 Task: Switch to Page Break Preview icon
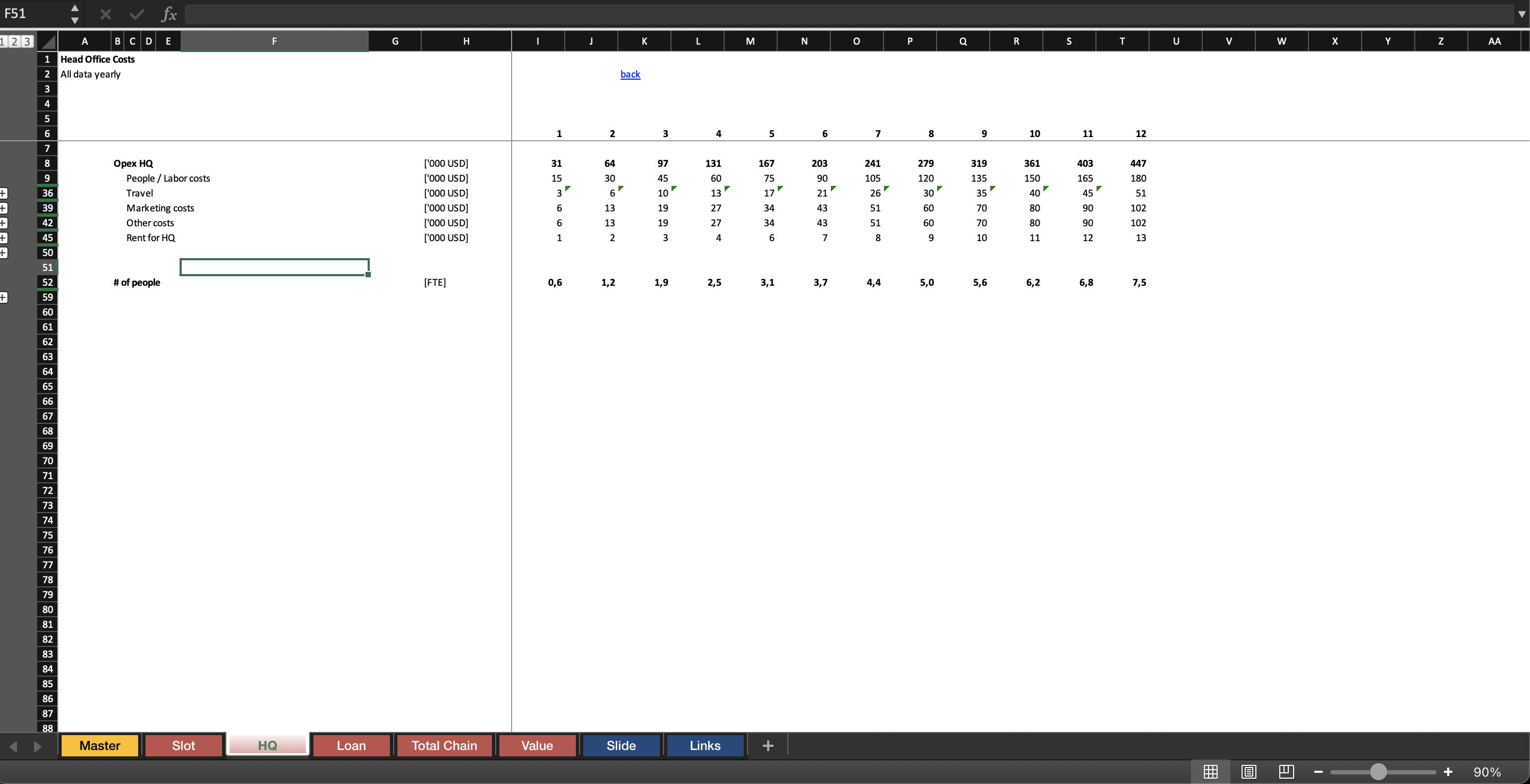1287,772
